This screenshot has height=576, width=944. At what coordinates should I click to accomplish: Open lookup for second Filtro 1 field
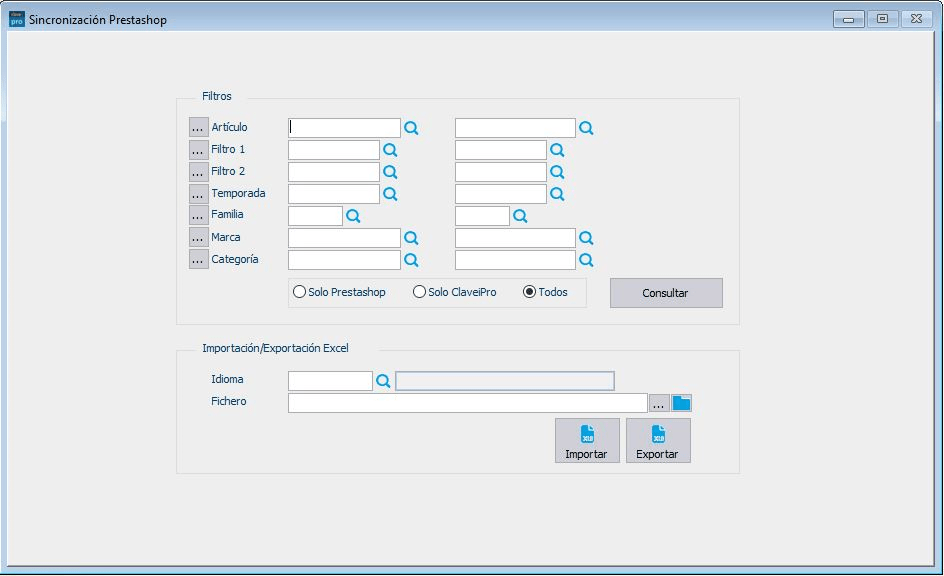point(557,150)
